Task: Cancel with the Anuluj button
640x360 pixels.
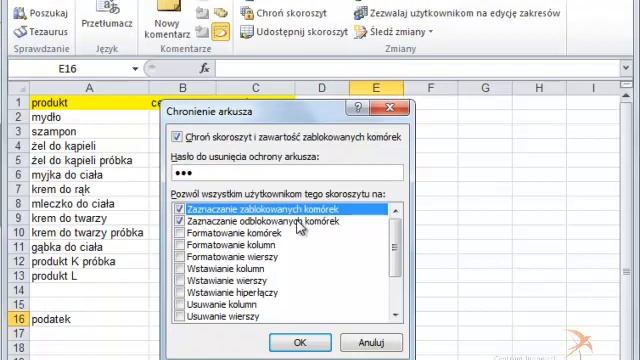Action: pyautogui.click(x=371, y=342)
